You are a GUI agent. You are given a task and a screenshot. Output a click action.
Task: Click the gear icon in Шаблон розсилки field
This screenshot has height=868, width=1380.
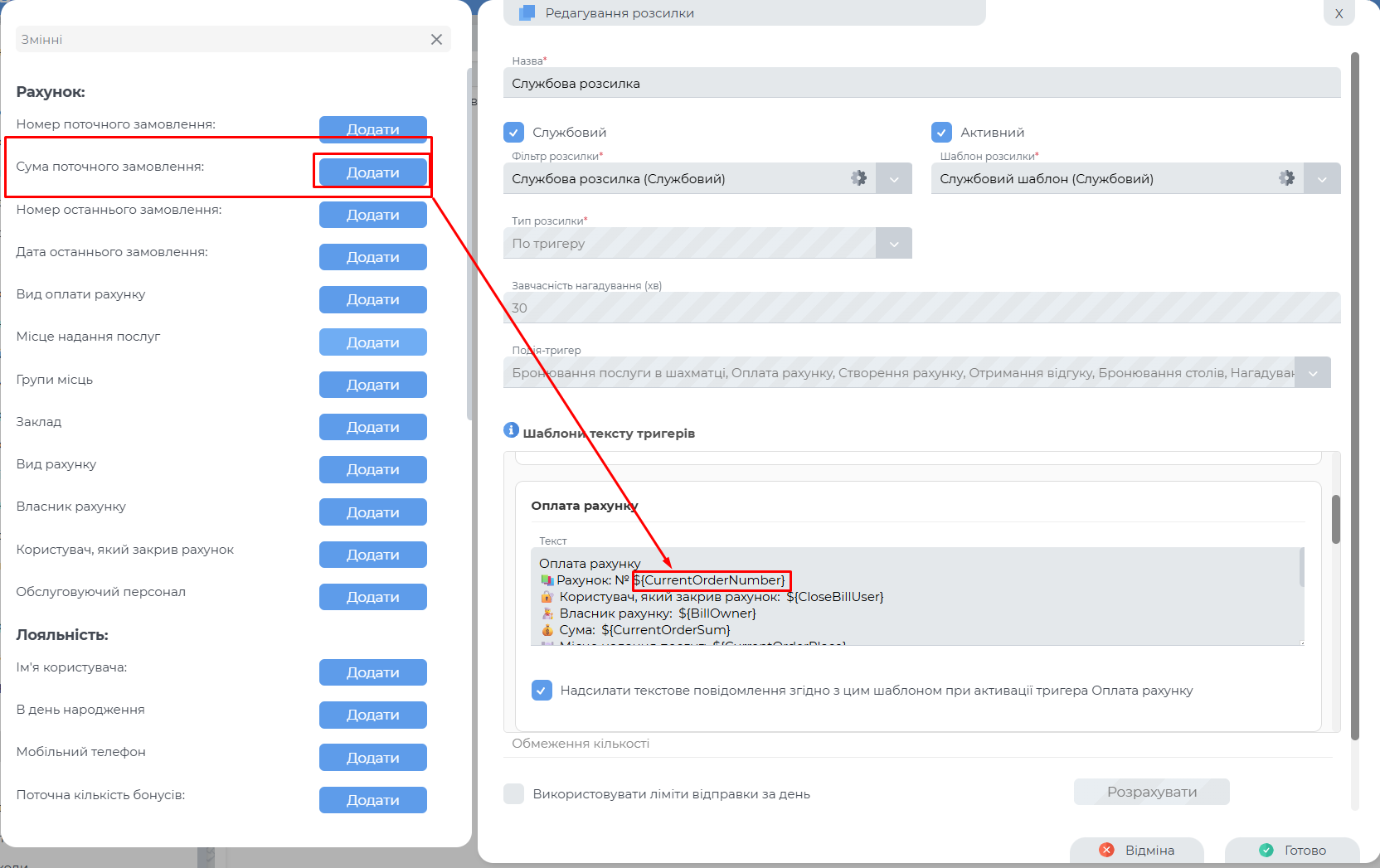[x=1286, y=178]
